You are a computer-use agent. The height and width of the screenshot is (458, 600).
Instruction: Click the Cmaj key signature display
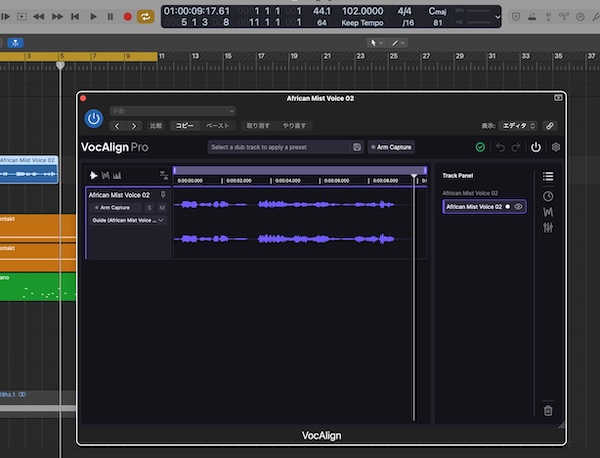tap(437, 11)
